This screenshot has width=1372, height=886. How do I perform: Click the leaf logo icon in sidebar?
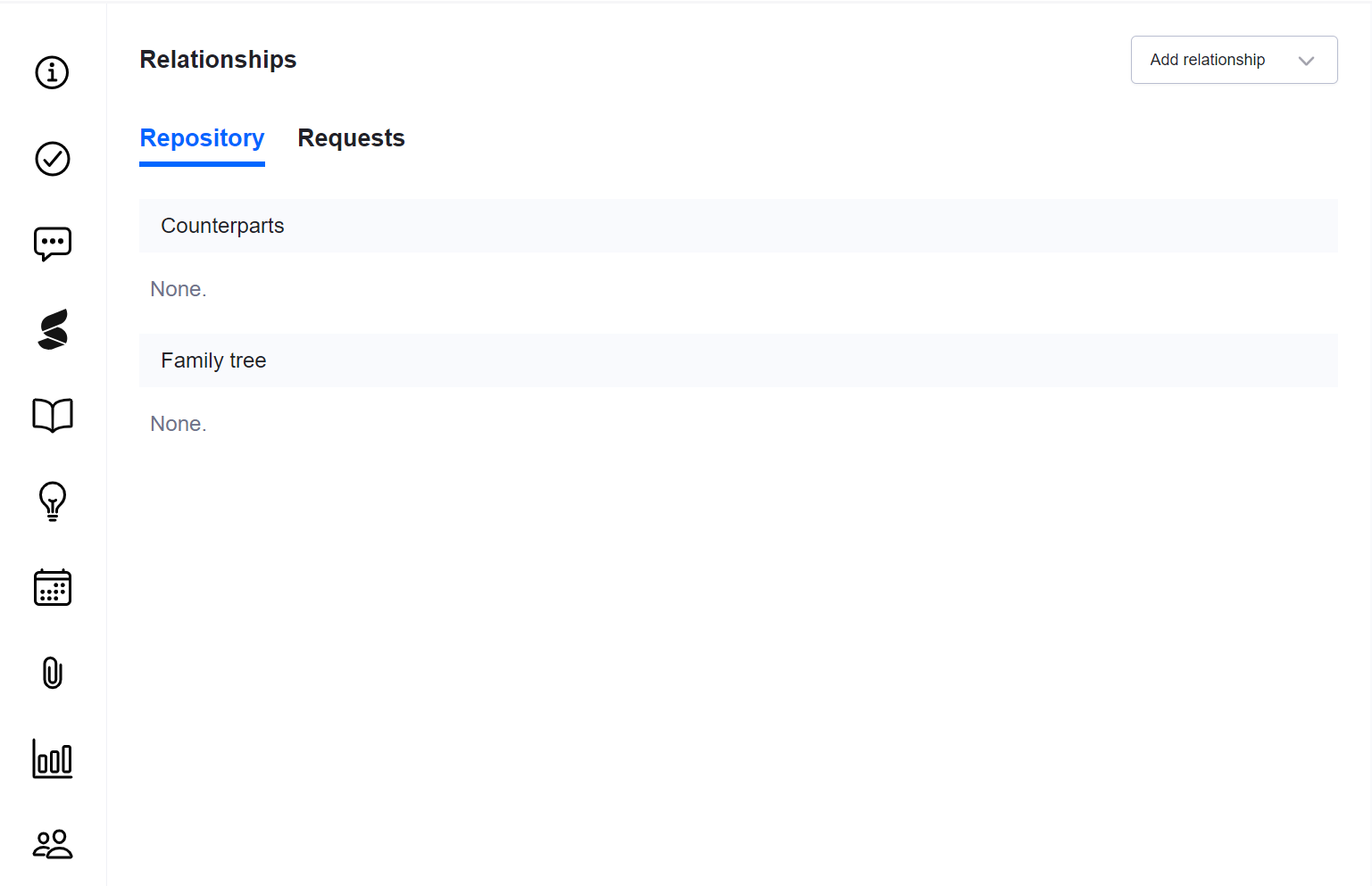(x=52, y=329)
